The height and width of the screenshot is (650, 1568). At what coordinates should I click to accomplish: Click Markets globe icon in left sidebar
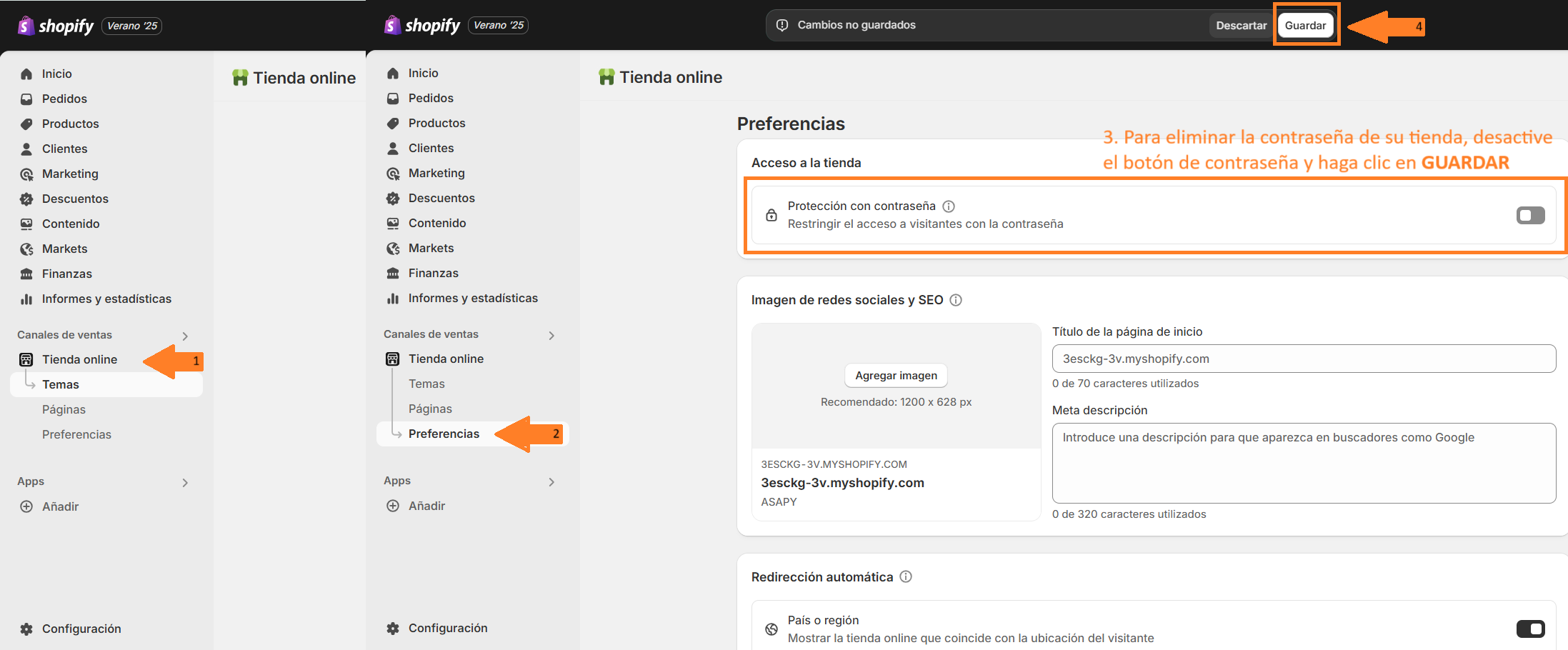[26, 249]
